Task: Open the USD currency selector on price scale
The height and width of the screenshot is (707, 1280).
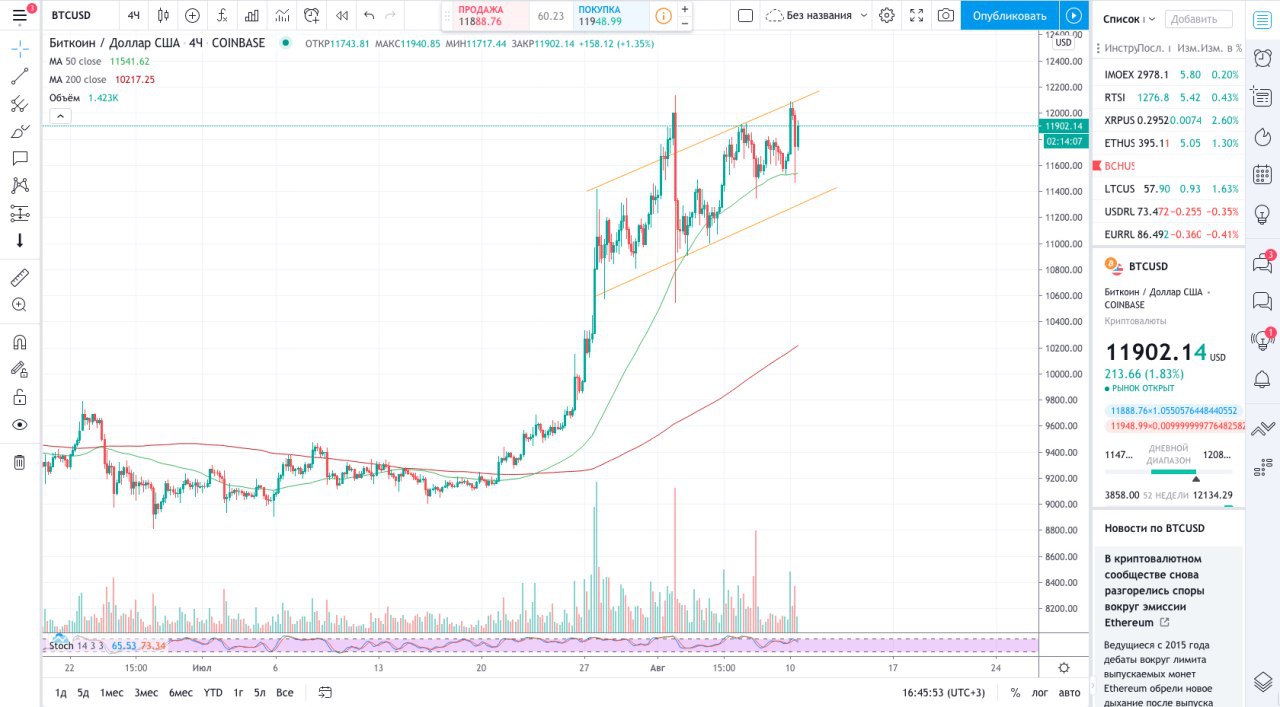Action: (1063, 42)
